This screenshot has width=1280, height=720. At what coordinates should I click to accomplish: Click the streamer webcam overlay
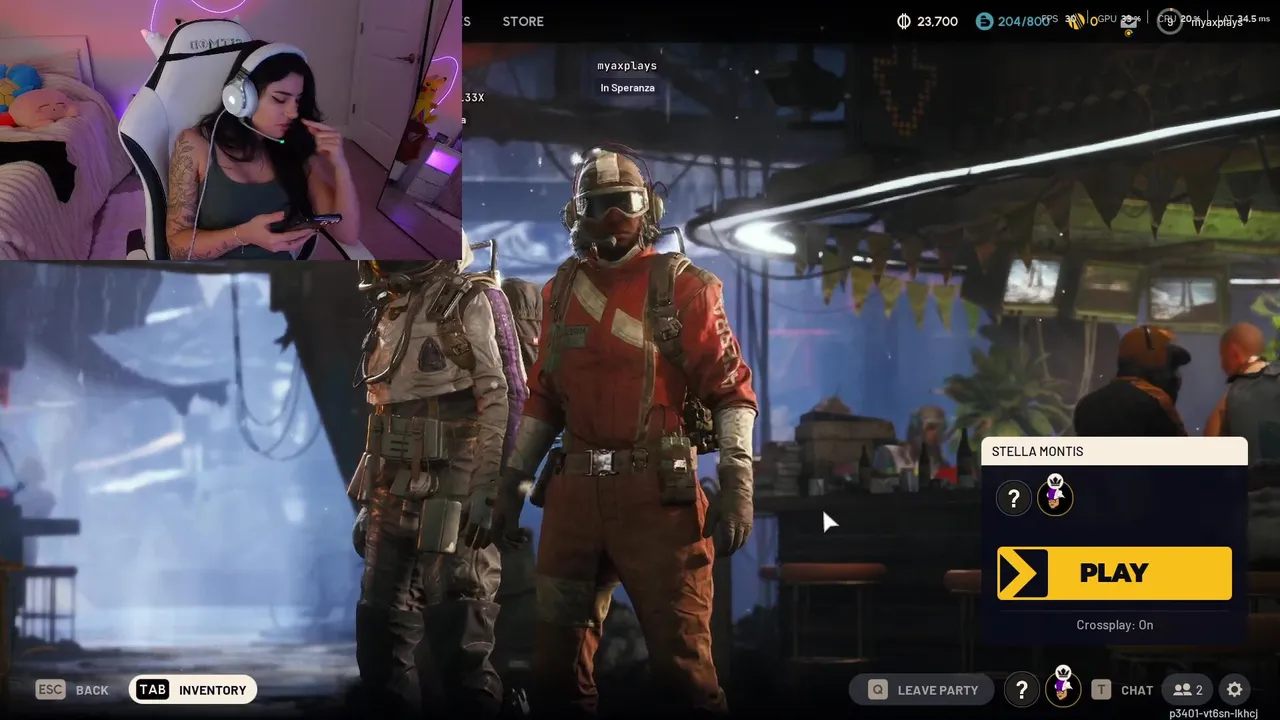point(231,130)
